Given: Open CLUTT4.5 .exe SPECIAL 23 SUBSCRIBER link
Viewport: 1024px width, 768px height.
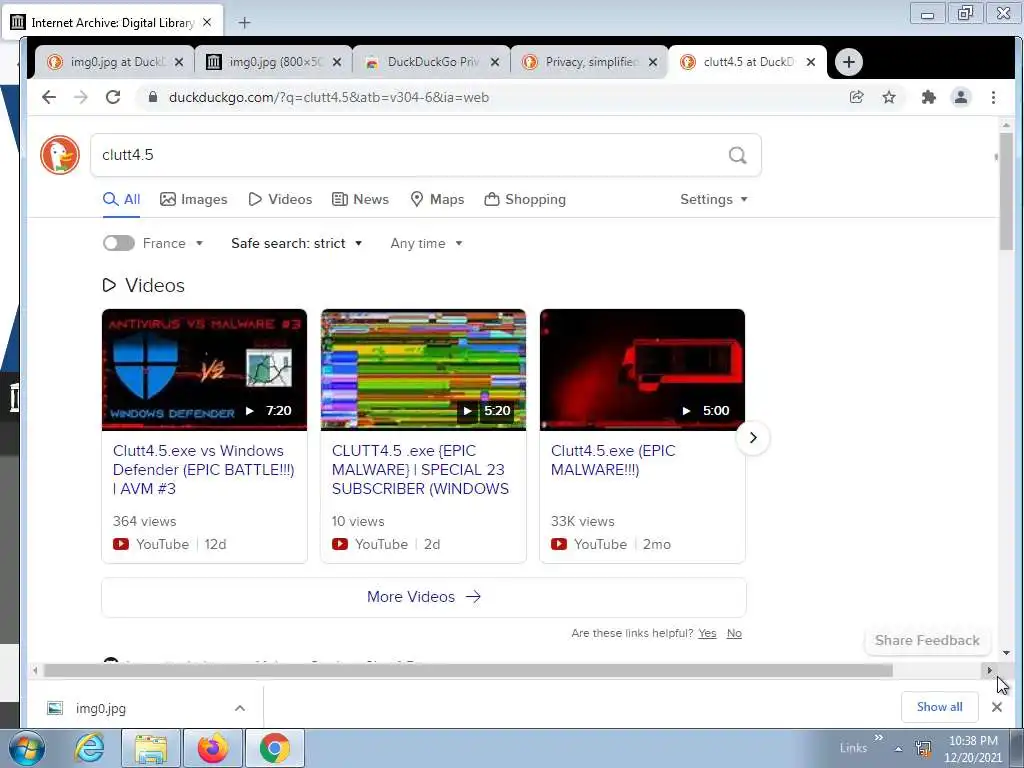Looking at the screenshot, I should click(421, 470).
